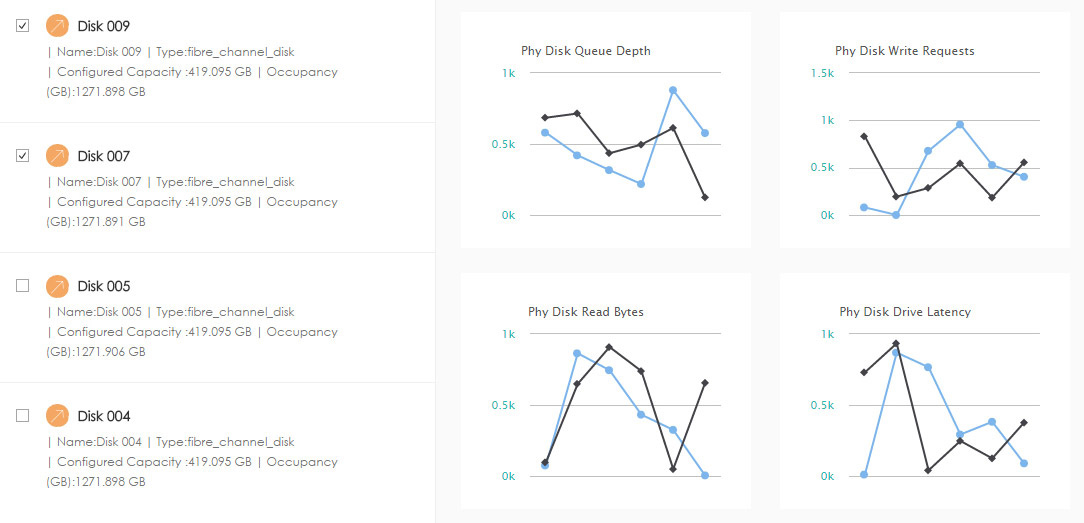Open the Disk 007 title link
The width and height of the screenshot is (1084, 523).
click(104, 156)
